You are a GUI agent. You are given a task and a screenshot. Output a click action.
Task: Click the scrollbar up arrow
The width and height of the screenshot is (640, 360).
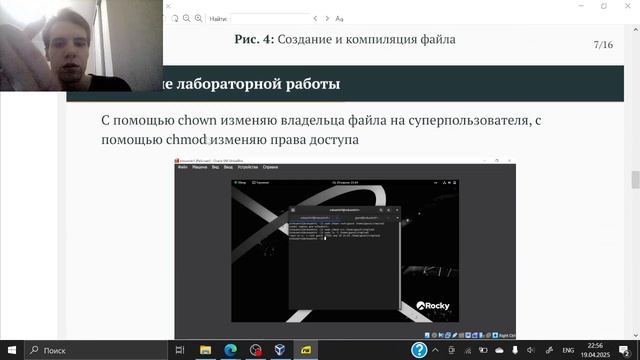tap(636, 30)
